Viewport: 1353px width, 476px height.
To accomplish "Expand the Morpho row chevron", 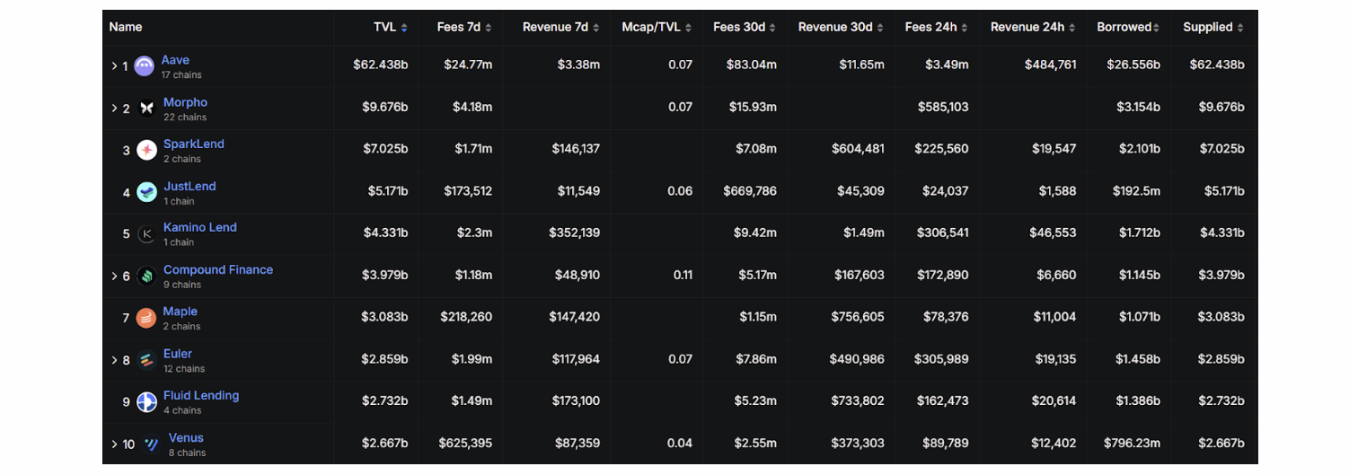I will point(114,108).
